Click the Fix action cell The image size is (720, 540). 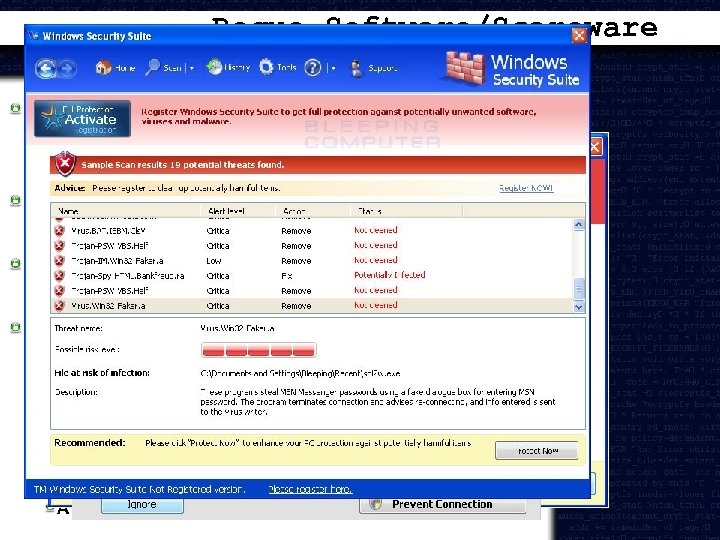287,276
